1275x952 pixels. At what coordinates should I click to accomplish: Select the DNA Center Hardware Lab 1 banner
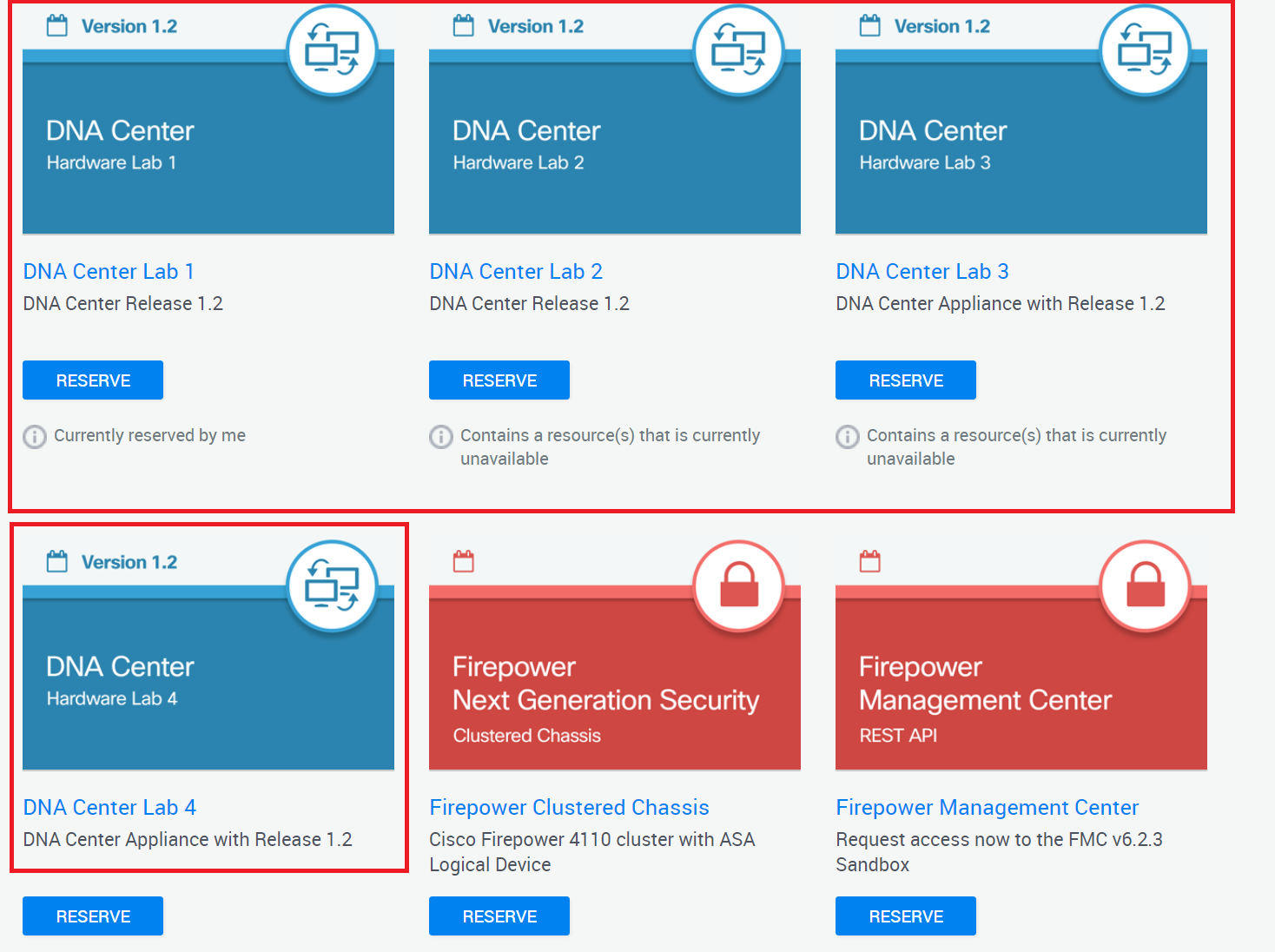coord(208,142)
